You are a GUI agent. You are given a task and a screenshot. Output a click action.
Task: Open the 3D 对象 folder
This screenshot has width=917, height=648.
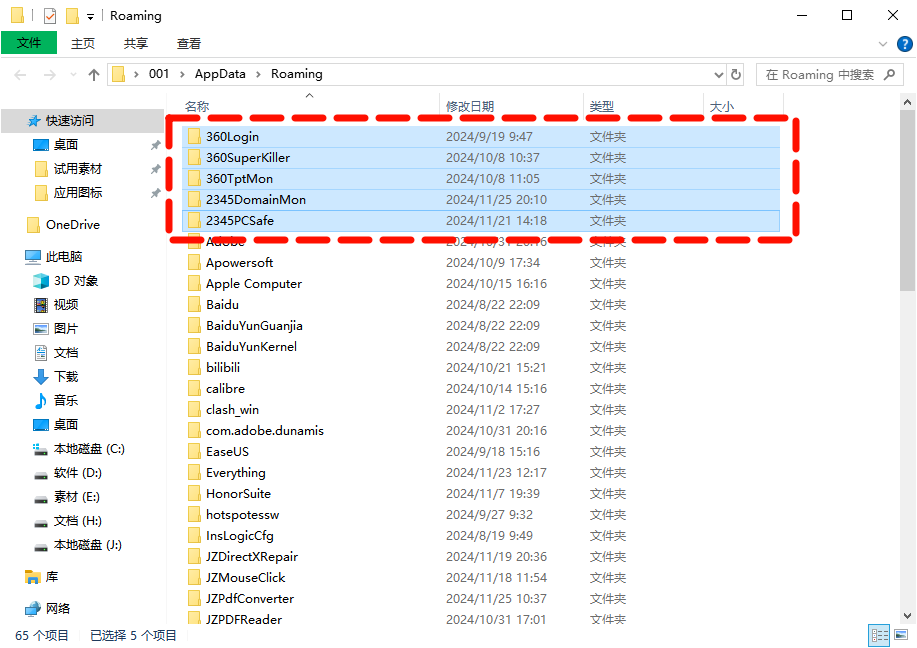click(x=75, y=281)
